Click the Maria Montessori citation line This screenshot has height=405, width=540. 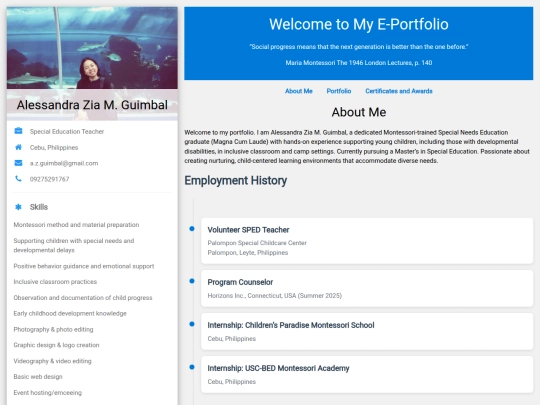pos(359,63)
